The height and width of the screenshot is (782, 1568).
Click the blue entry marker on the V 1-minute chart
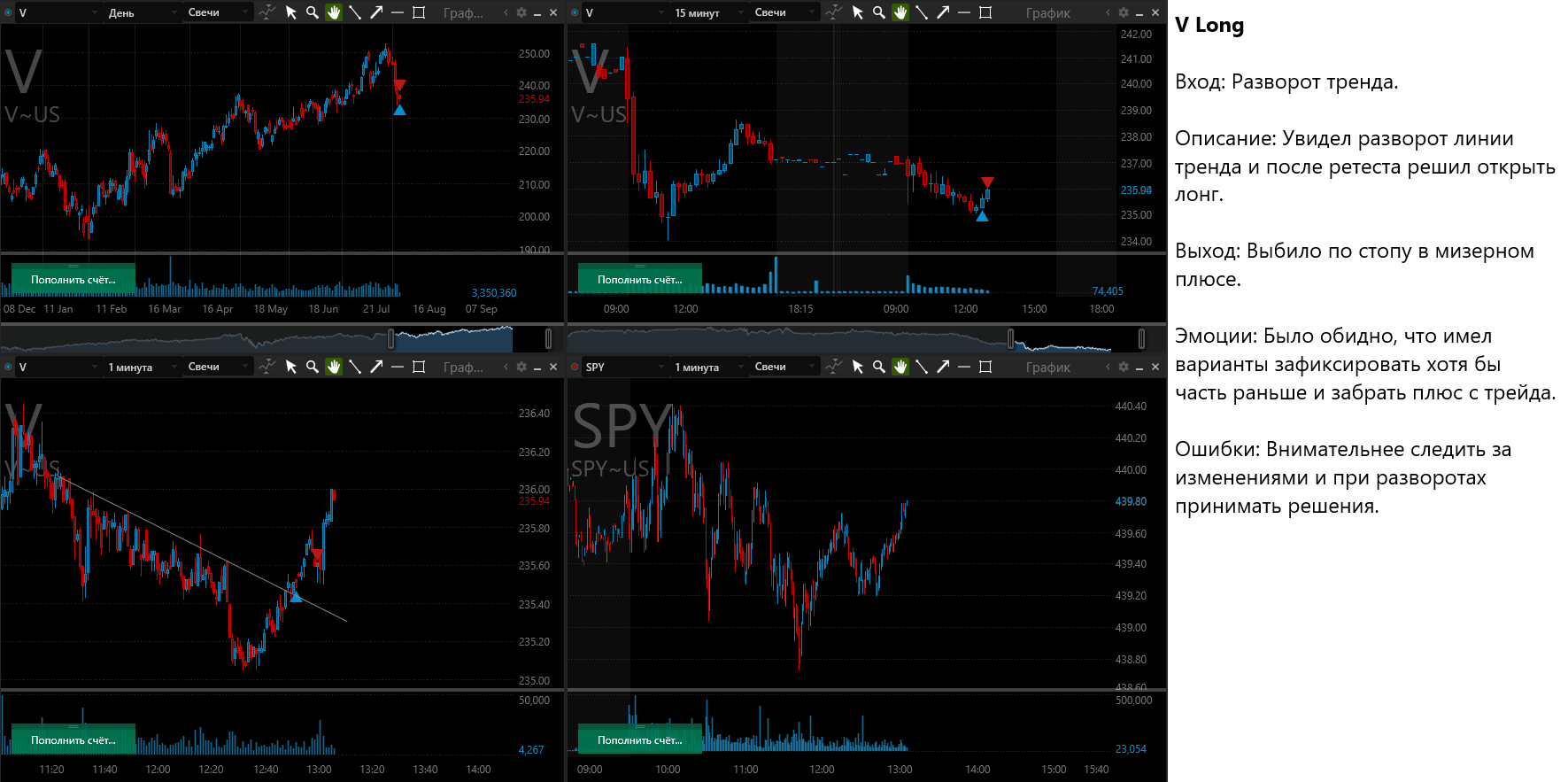[x=296, y=597]
